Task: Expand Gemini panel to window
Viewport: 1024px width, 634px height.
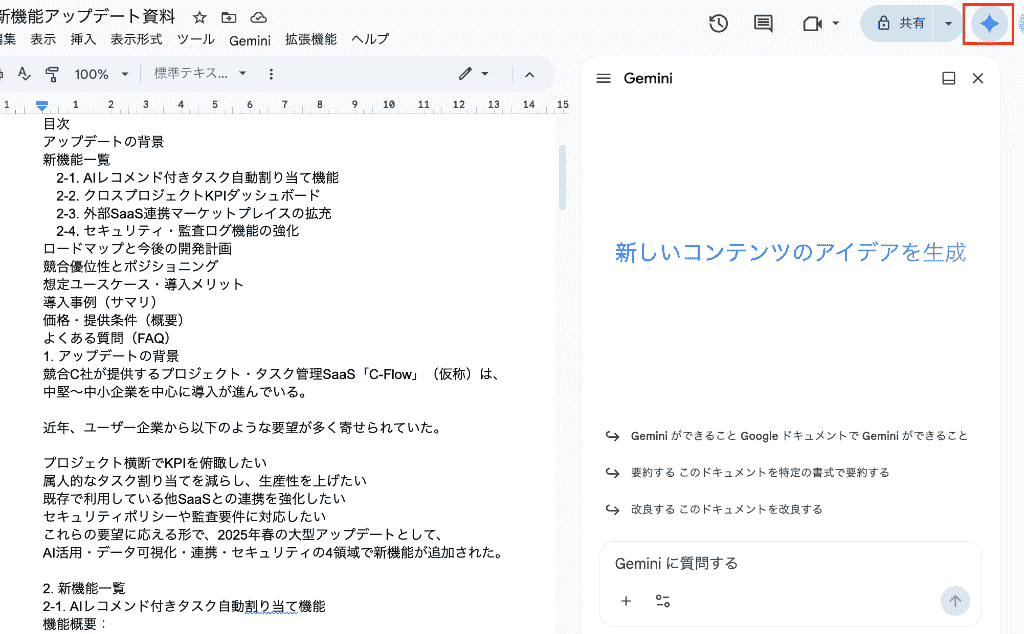Action: pyautogui.click(x=948, y=78)
